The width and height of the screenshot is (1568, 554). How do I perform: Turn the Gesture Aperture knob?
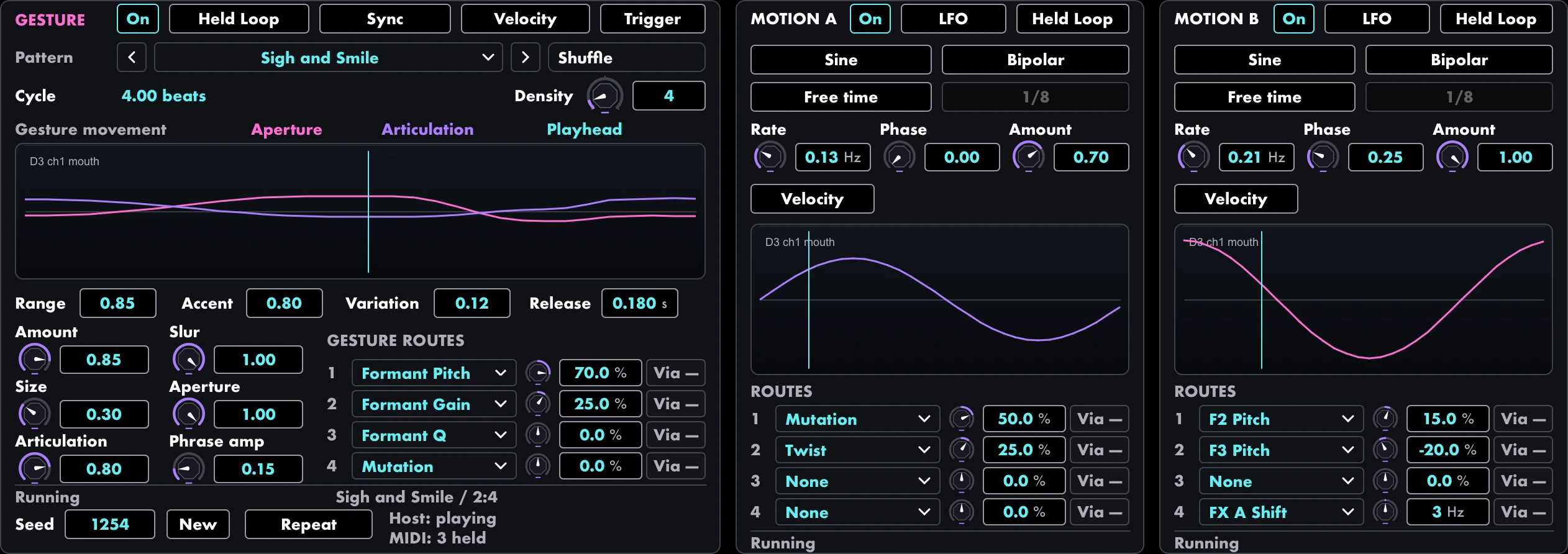pos(189,414)
